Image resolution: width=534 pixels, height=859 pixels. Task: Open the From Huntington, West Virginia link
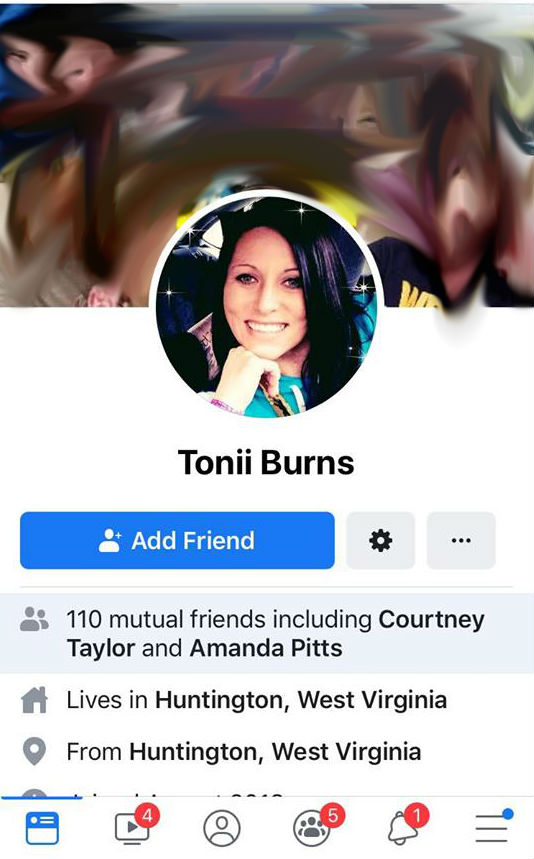(275, 752)
